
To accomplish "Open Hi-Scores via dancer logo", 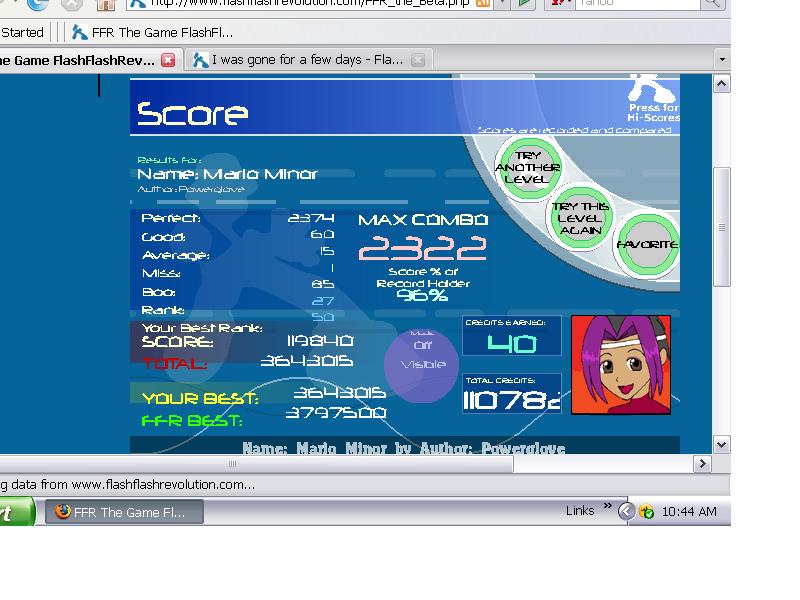I will point(654,97).
